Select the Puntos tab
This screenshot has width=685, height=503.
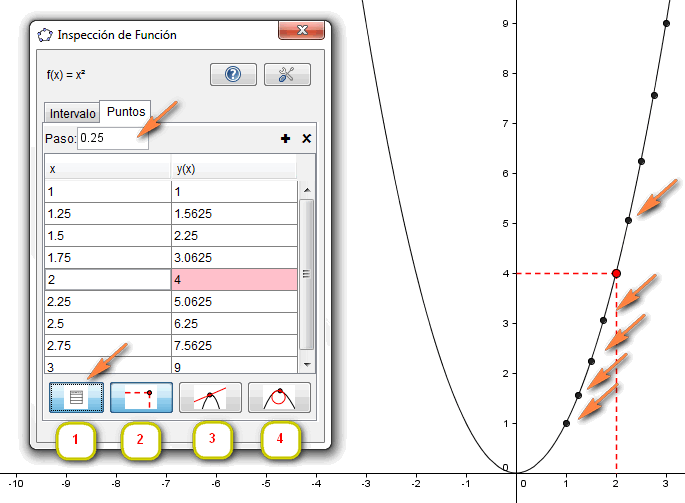tap(126, 112)
